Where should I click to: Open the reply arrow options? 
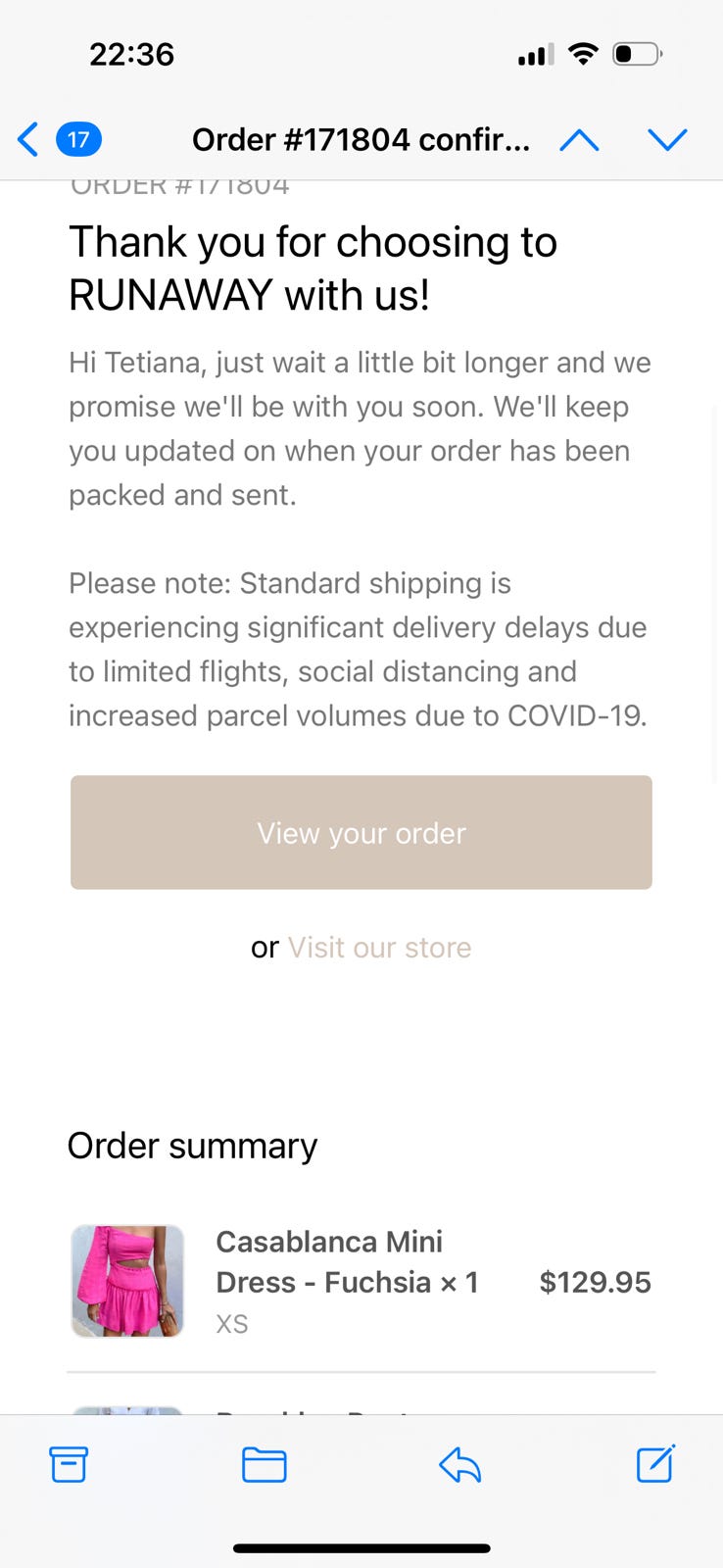(459, 1465)
